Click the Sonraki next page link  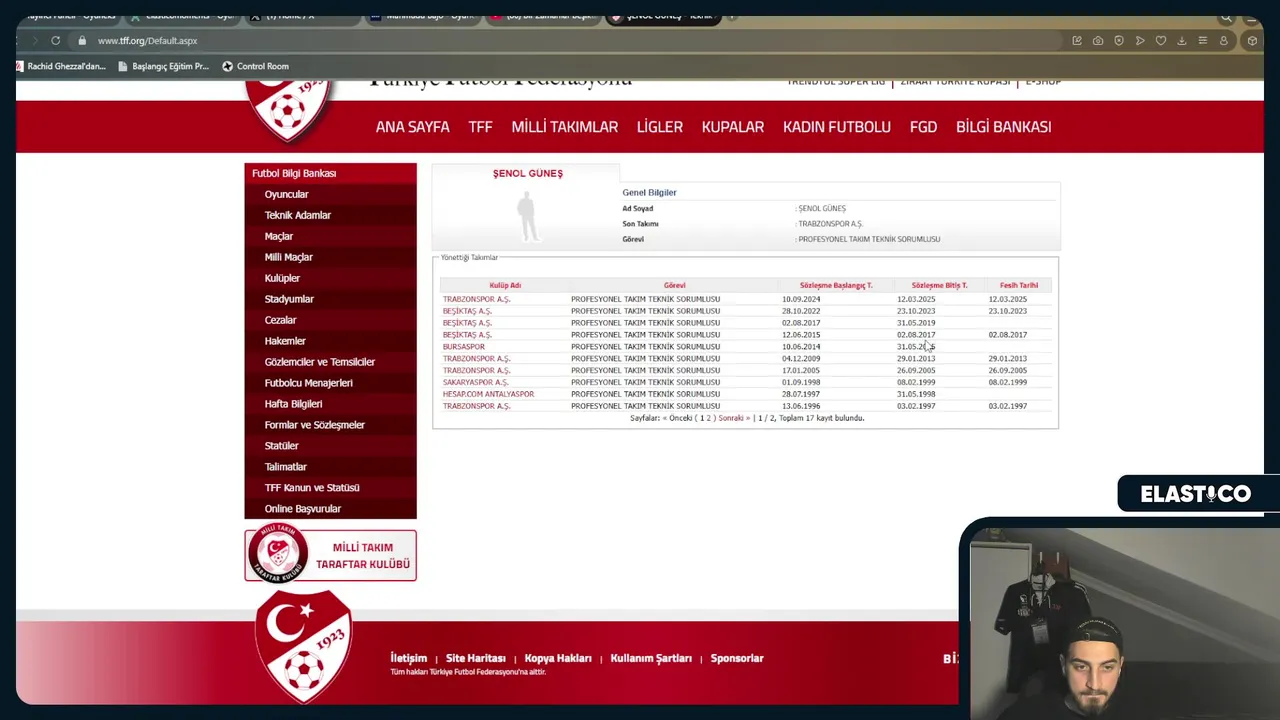[x=733, y=418]
